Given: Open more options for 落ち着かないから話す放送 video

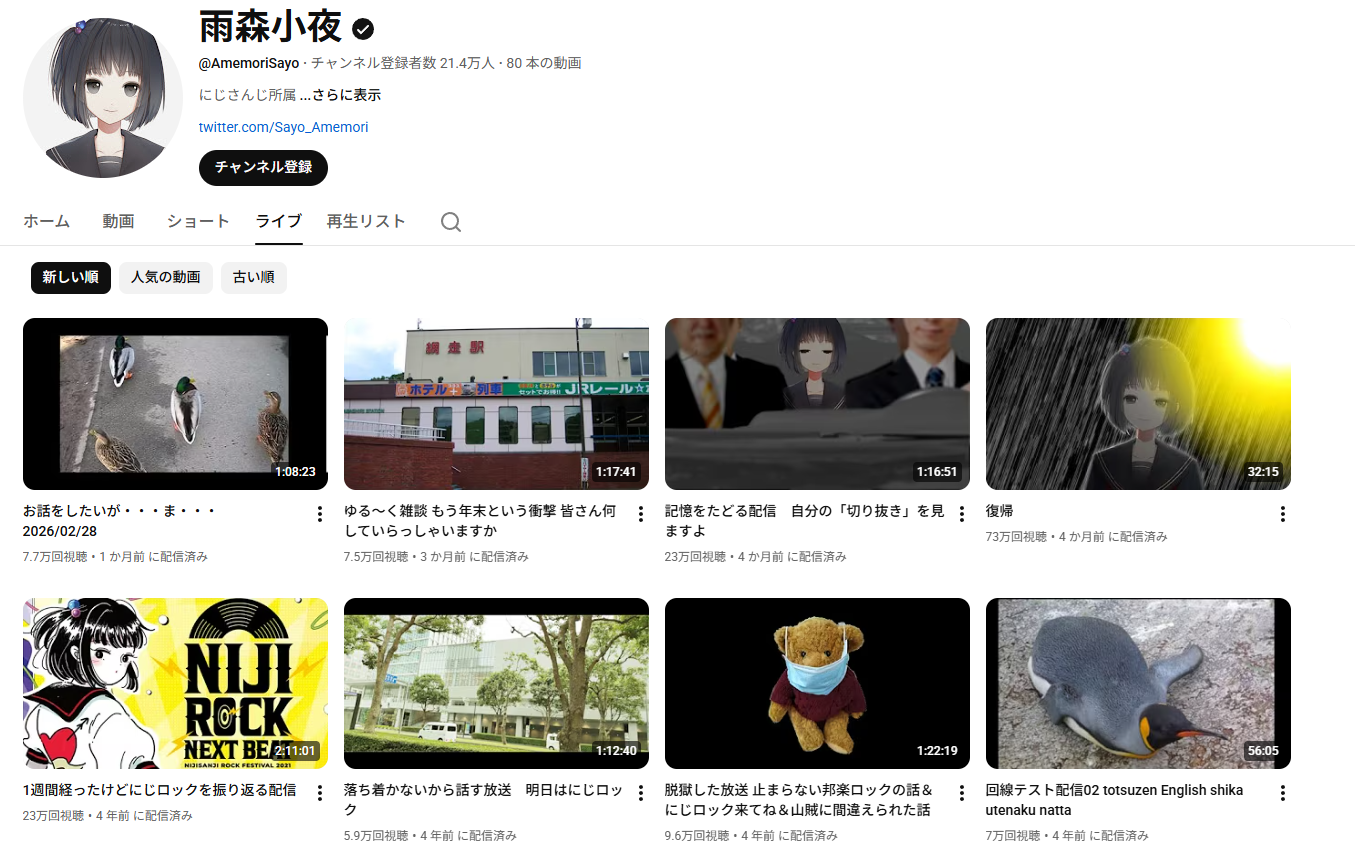Looking at the screenshot, I should 641,793.
